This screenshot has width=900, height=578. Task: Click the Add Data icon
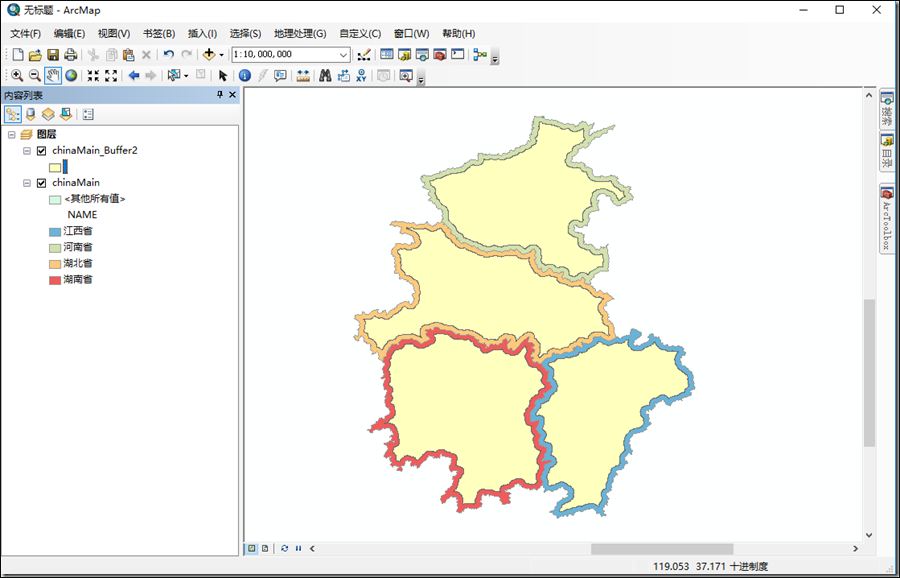pyautogui.click(x=208, y=54)
